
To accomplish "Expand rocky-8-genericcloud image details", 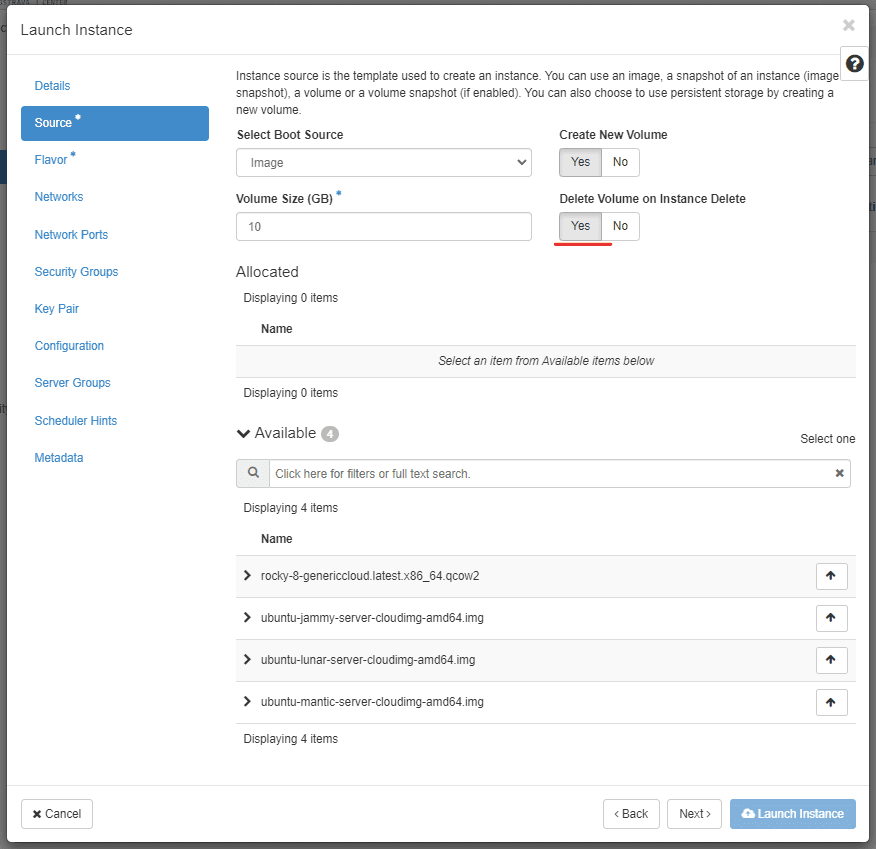I will (247, 576).
